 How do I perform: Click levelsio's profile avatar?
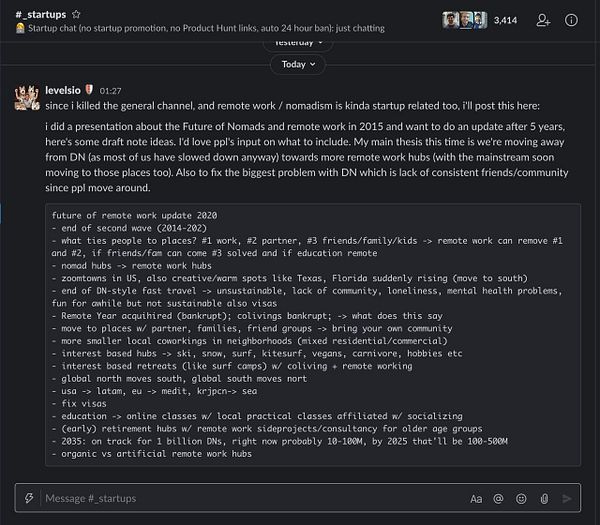click(x=26, y=97)
